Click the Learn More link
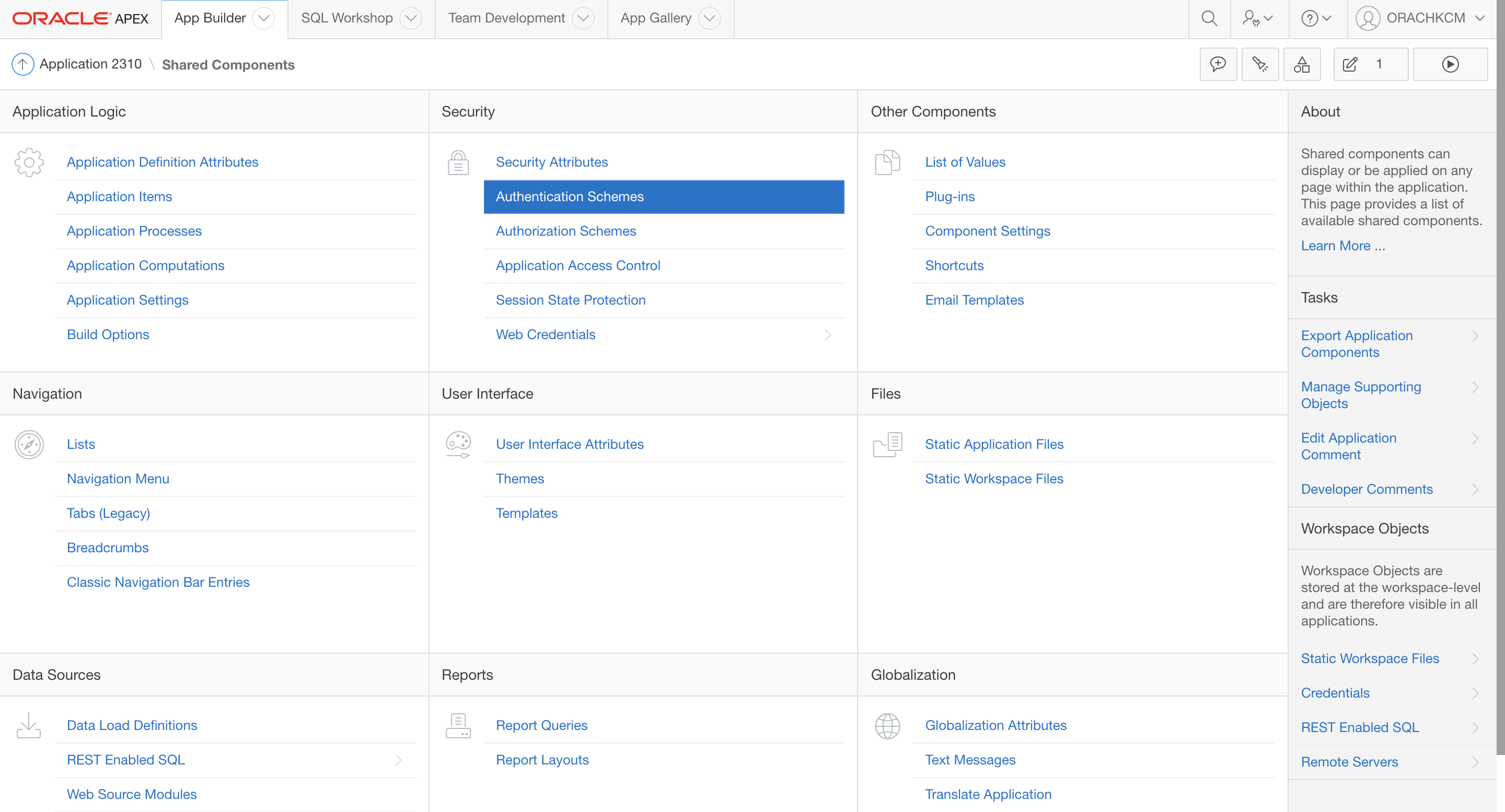1505x812 pixels. [x=1342, y=246]
